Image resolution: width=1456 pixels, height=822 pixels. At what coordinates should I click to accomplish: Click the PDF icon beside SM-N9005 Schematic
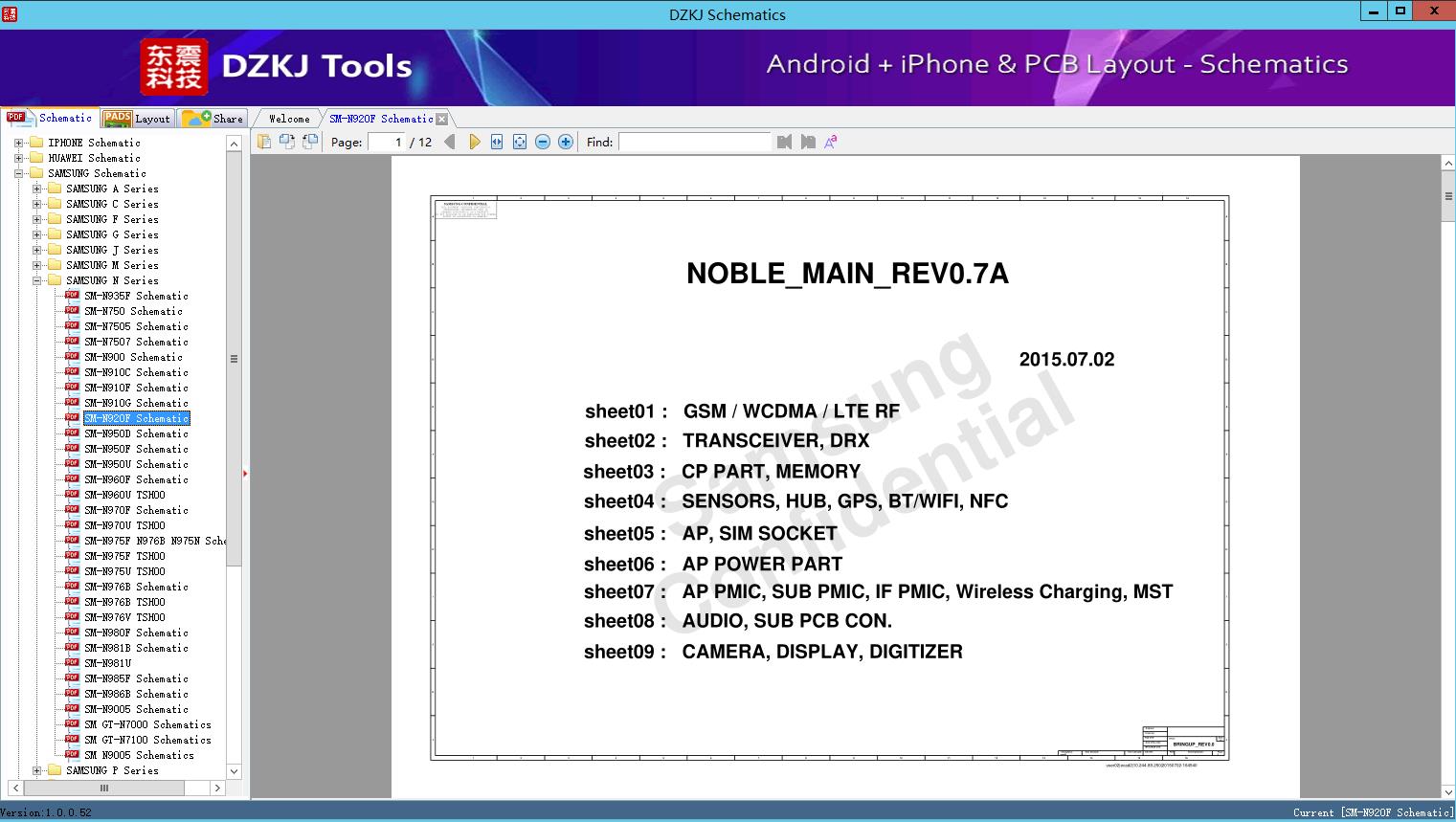72,708
